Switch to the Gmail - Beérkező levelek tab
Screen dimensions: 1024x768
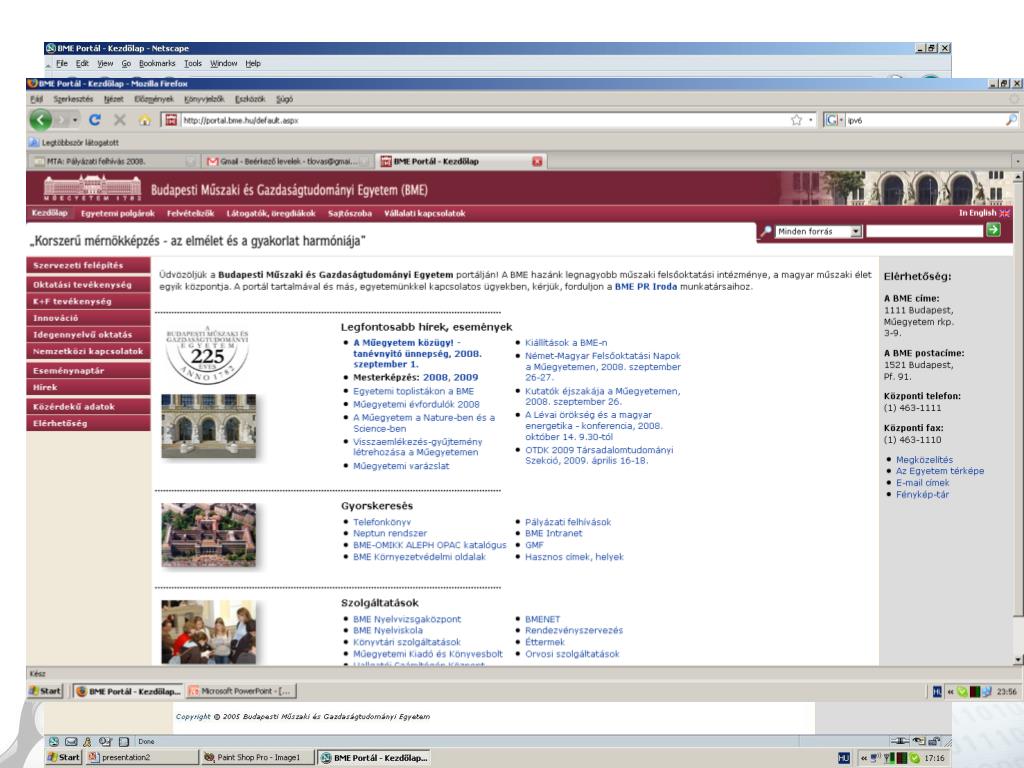(288, 161)
